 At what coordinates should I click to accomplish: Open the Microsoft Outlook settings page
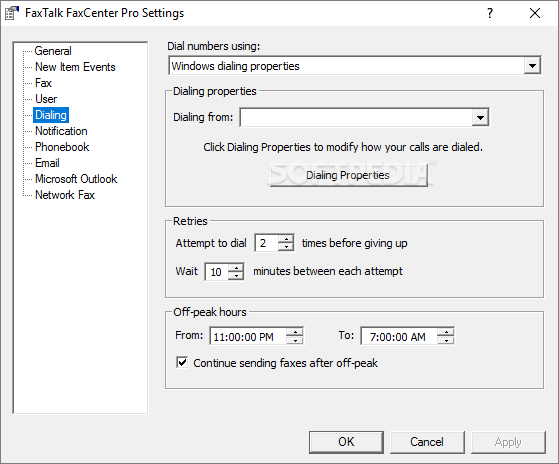pyautogui.click(x=76, y=179)
